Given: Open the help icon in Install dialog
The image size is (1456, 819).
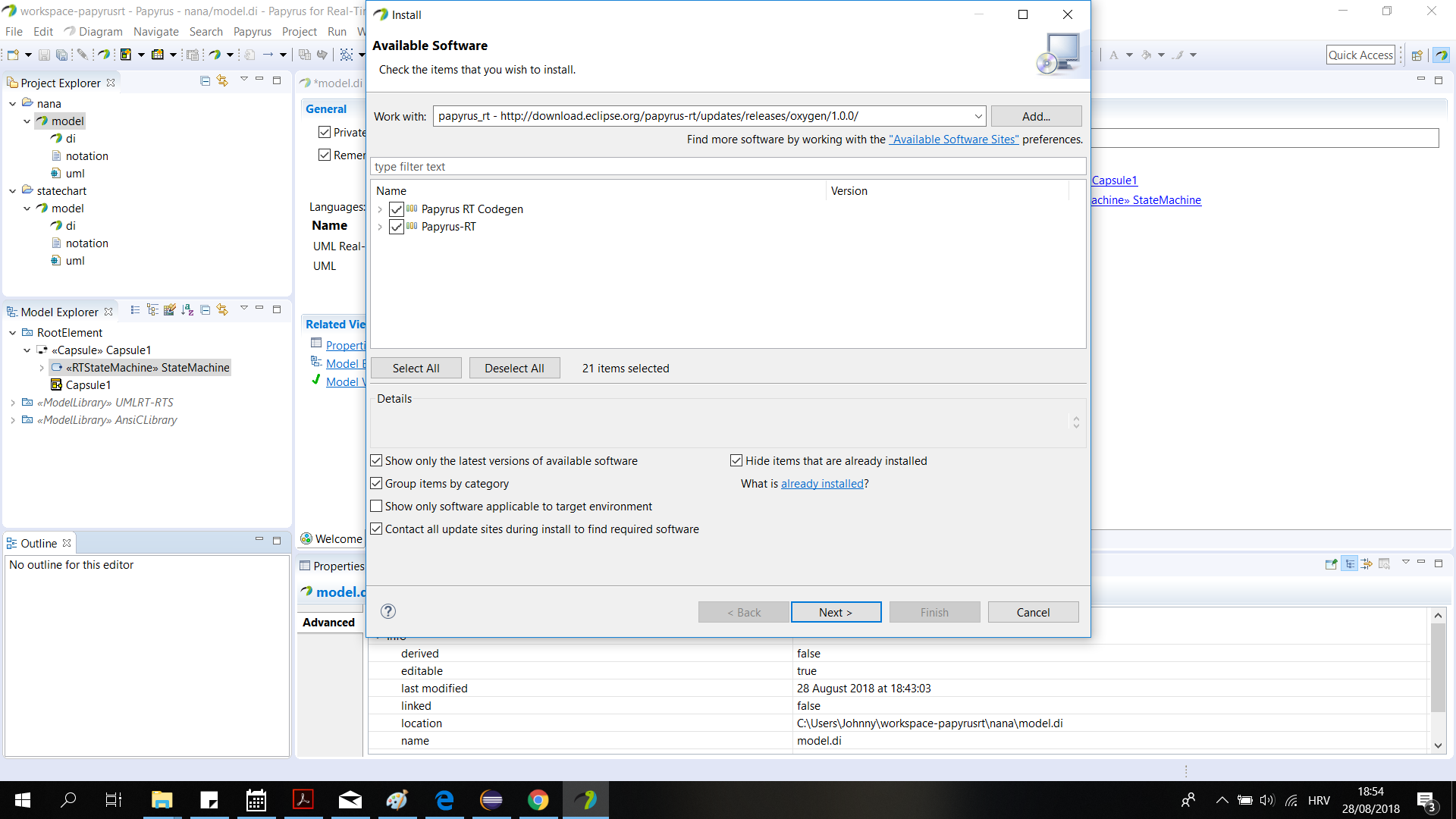Looking at the screenshot, I should coord(388,611).
